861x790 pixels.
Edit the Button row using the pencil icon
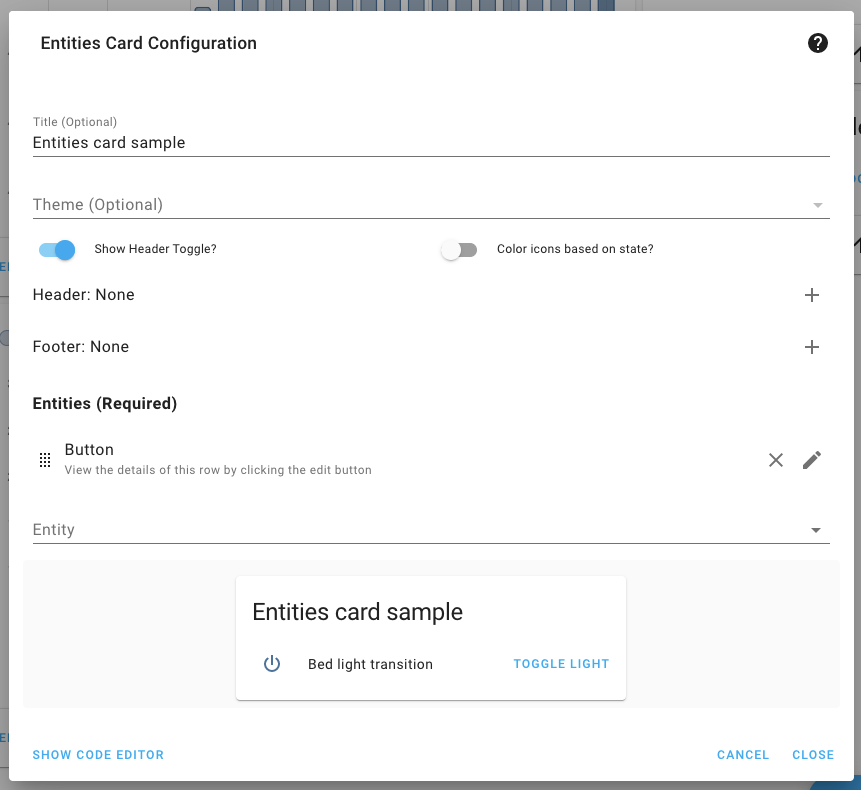pyautogui.click(x=811, y=460)
